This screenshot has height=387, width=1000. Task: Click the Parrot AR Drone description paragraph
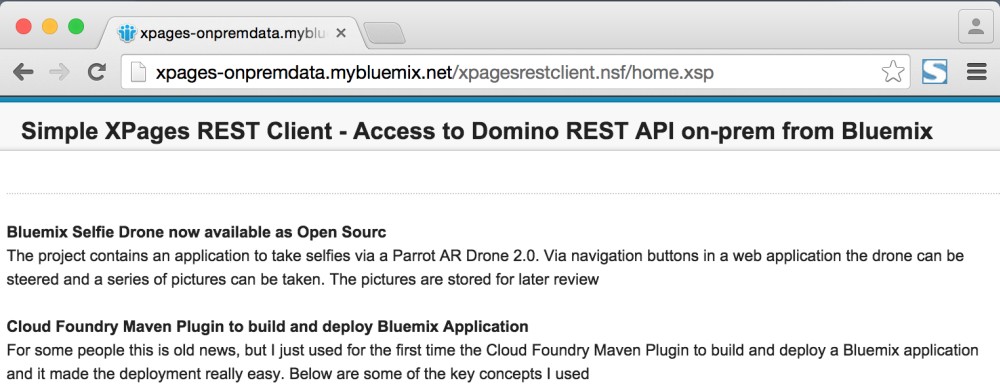click(x=485, y=268)
